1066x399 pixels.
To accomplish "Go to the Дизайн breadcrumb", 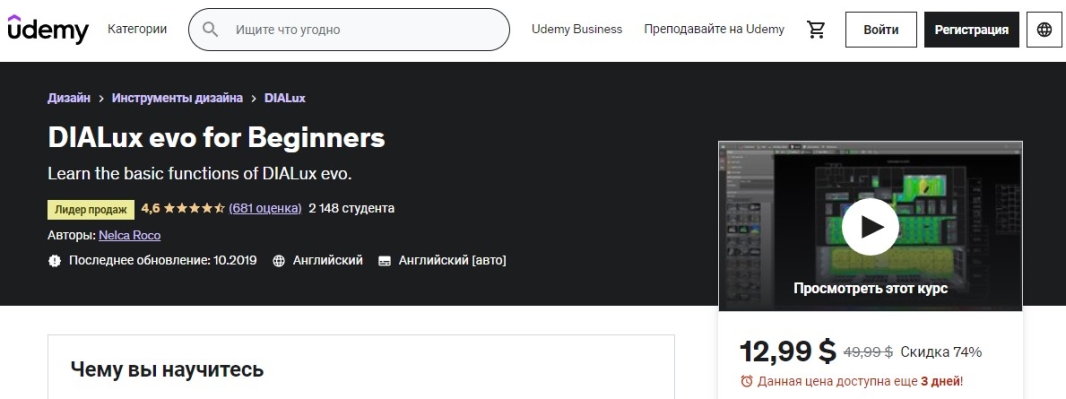I will pos(69,98).
